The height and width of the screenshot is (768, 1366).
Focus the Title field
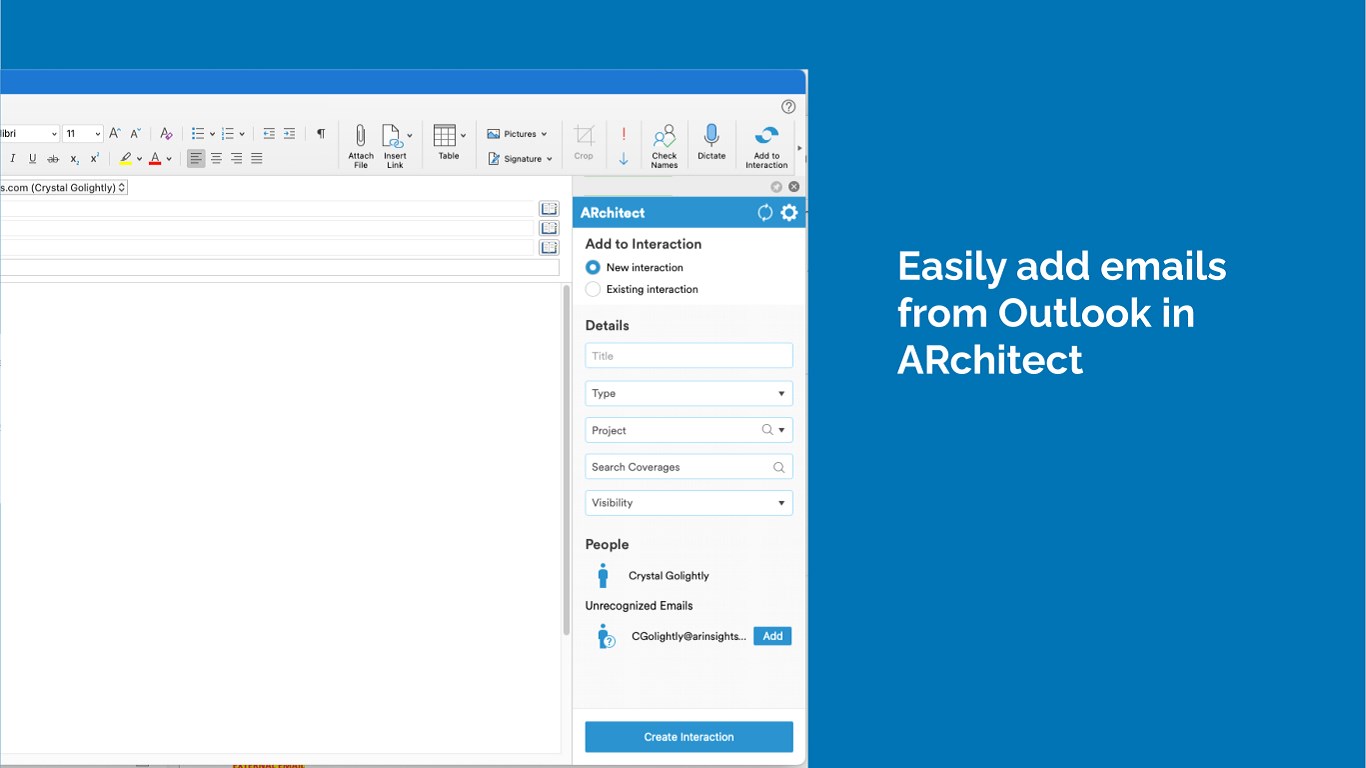click(689, 356)
